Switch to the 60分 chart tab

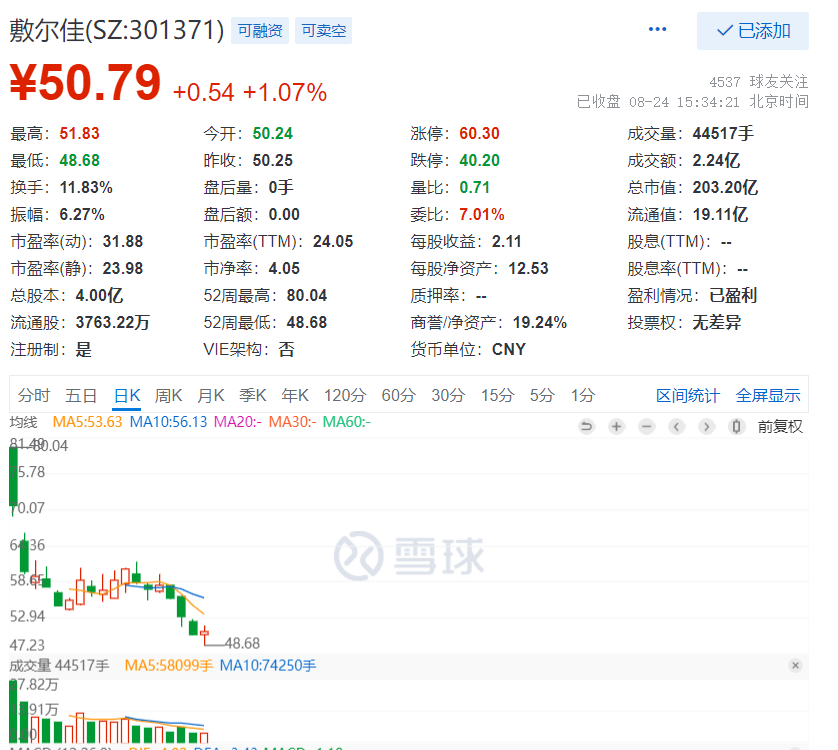(398, 395)
